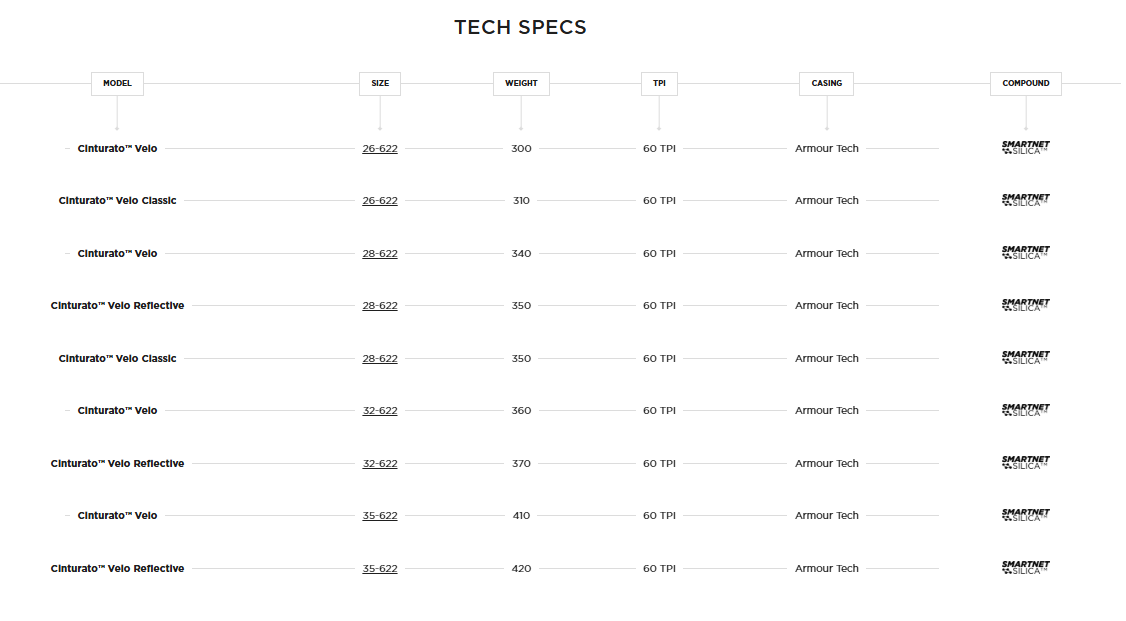Open the 26-622 size link in the 300 weight row
Viewport: 1126px width, 621px height.
379,148
